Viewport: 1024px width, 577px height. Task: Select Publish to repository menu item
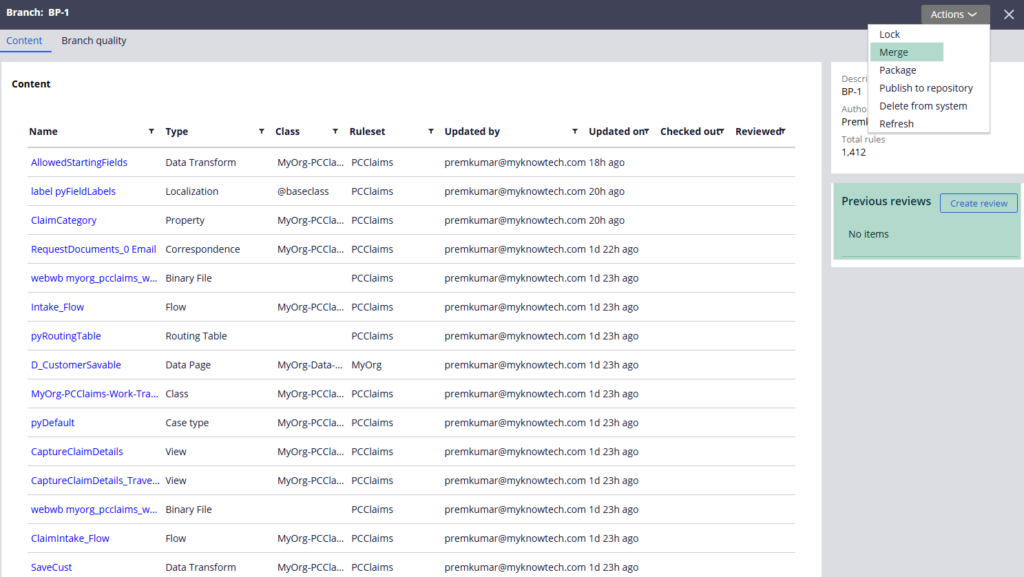(x=926, y=88)
